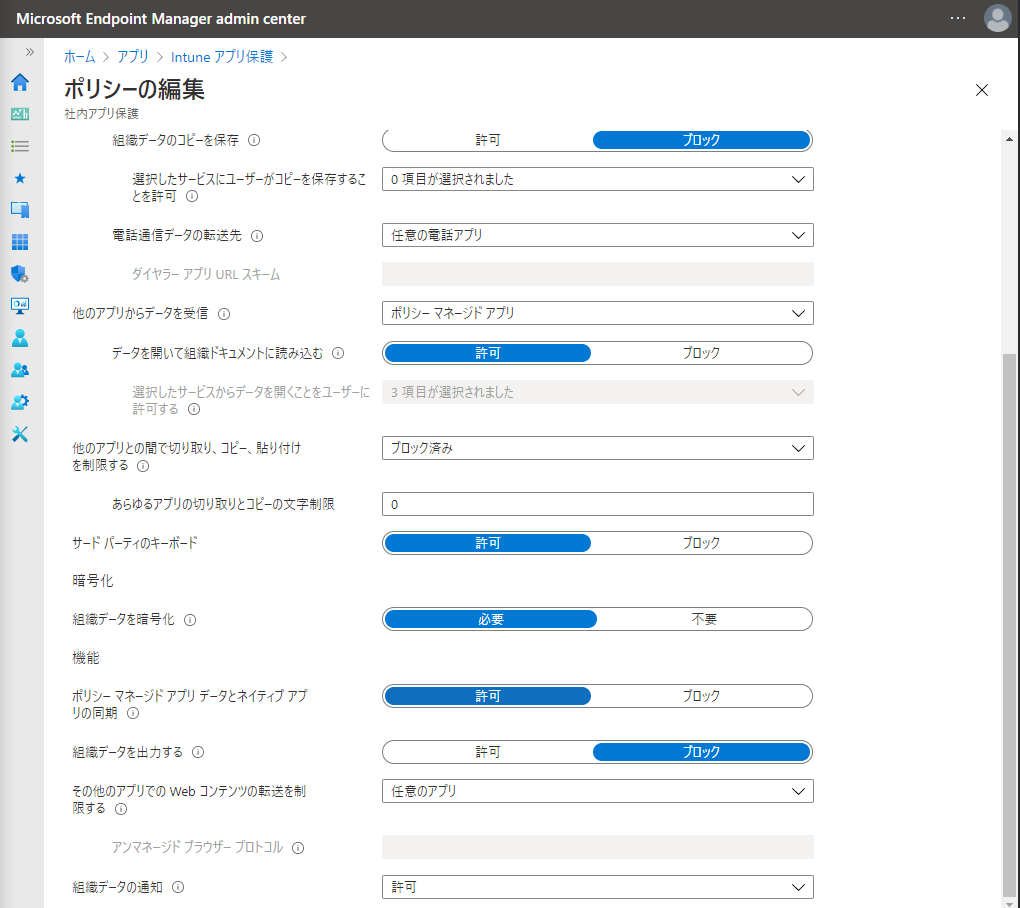Open Endpoint security shield icon
The width and height of the screenshot is (1020, 908).
pos(20,274)
